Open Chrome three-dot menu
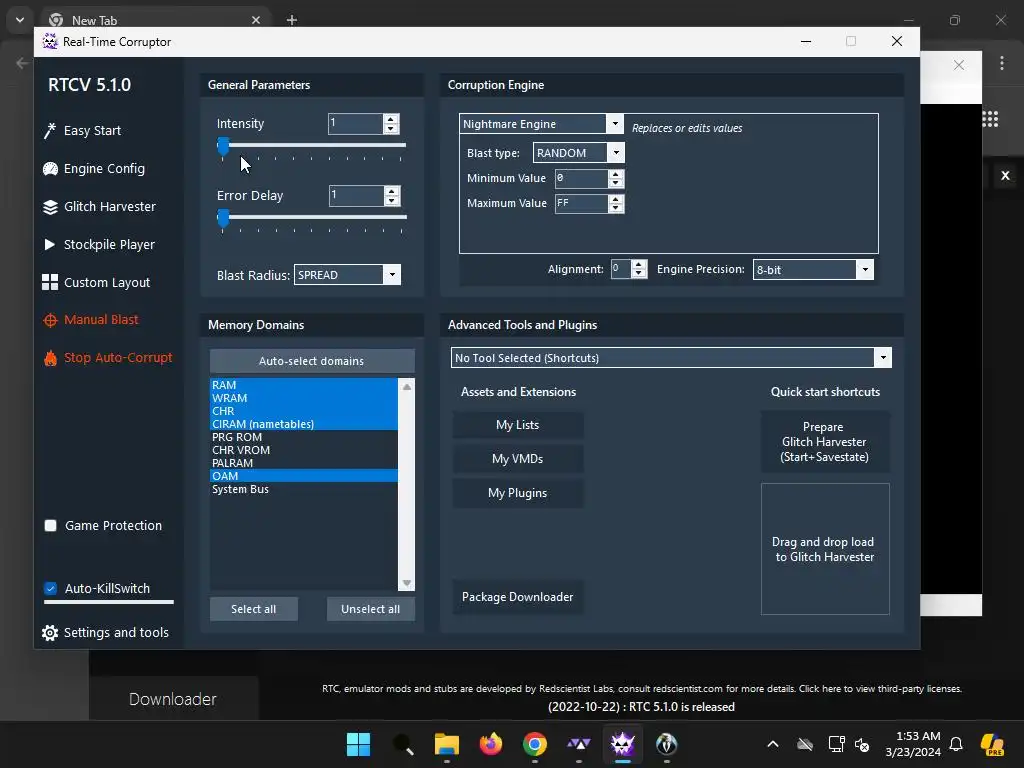 tap(1002, 63)
